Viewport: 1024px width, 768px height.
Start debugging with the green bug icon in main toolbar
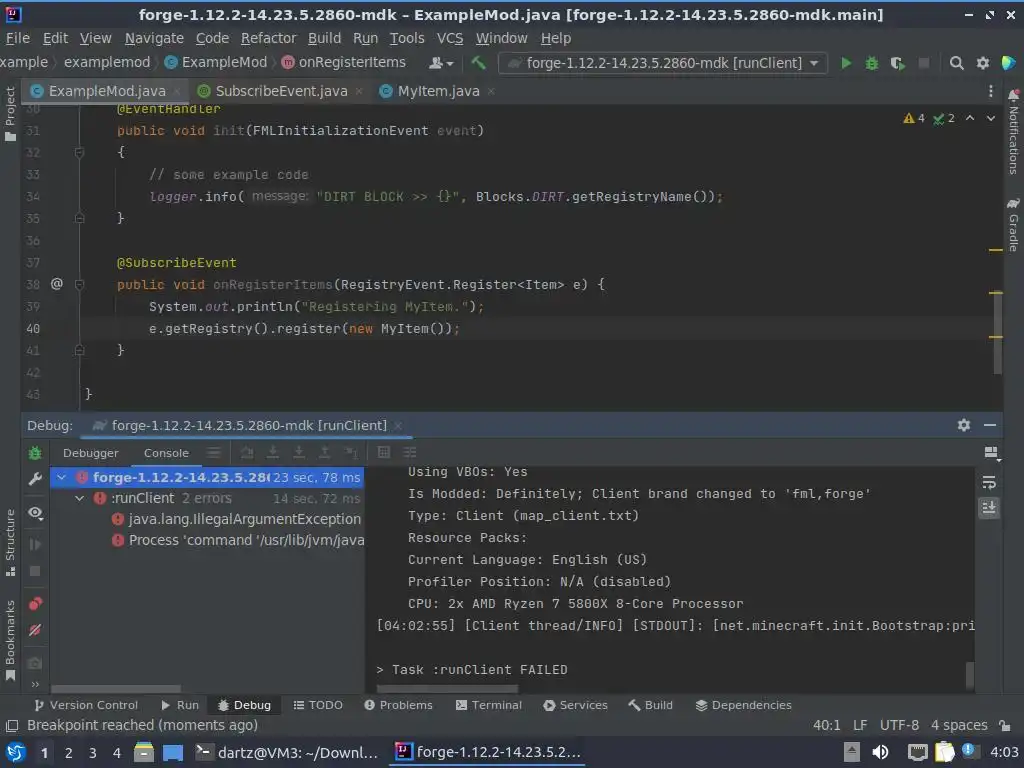coord(872,63)
